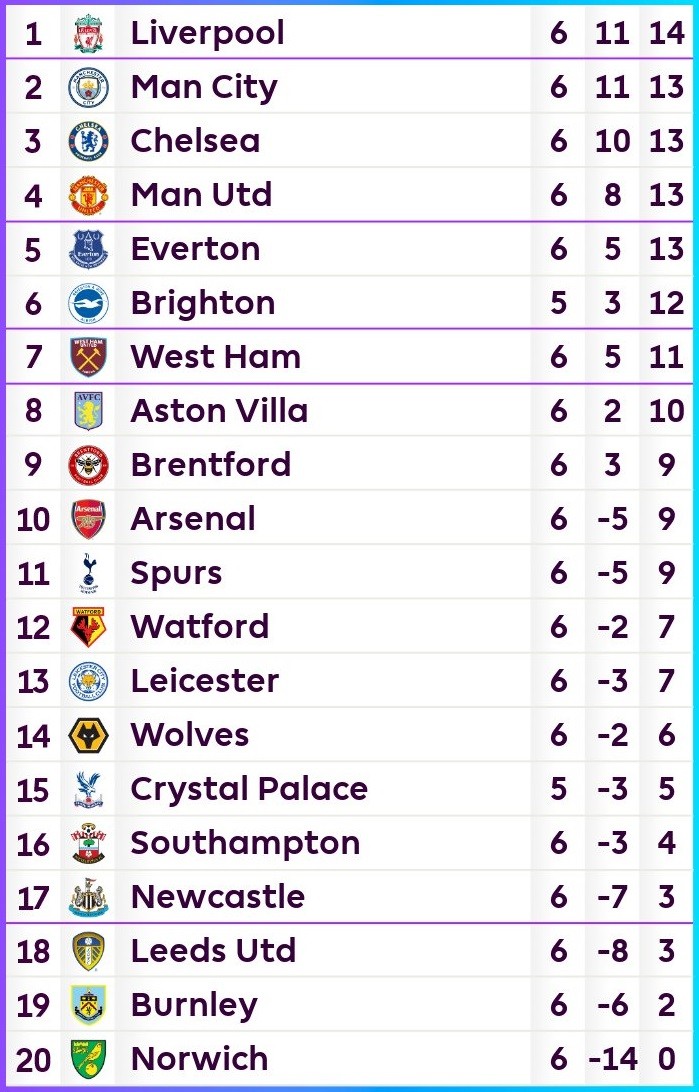Select the Wolves wolf-head badge
This screenshot has width=699, height=1092.
pyautogui.click(x=88, y=735)
